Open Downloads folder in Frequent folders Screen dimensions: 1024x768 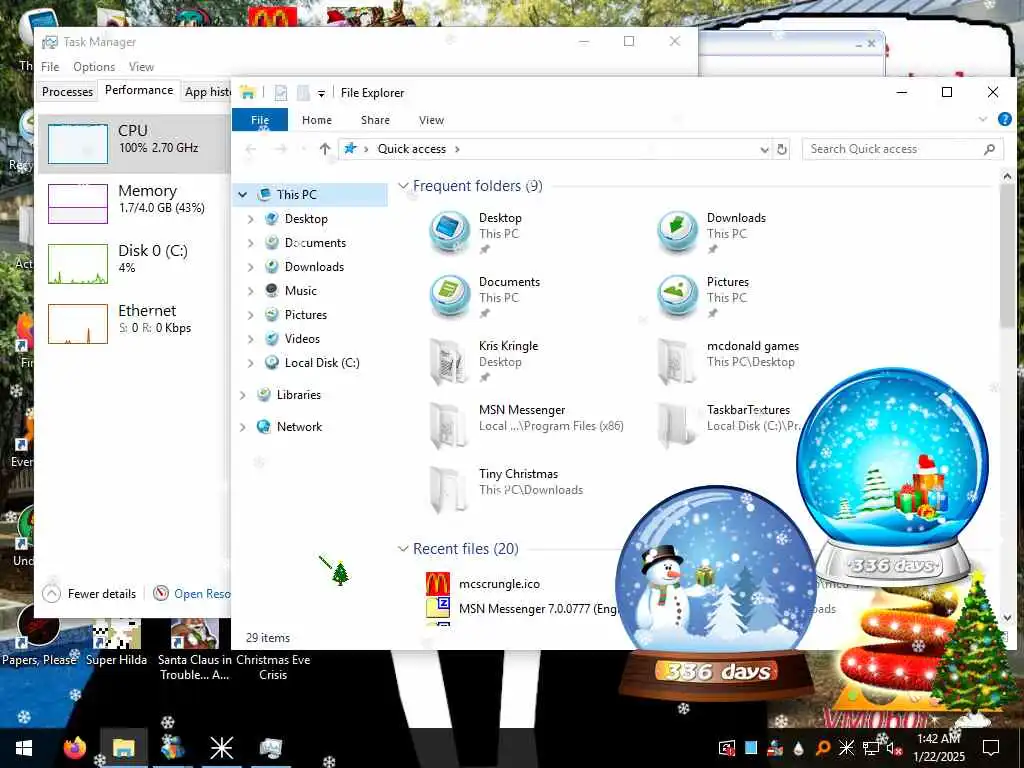(677, 232)
